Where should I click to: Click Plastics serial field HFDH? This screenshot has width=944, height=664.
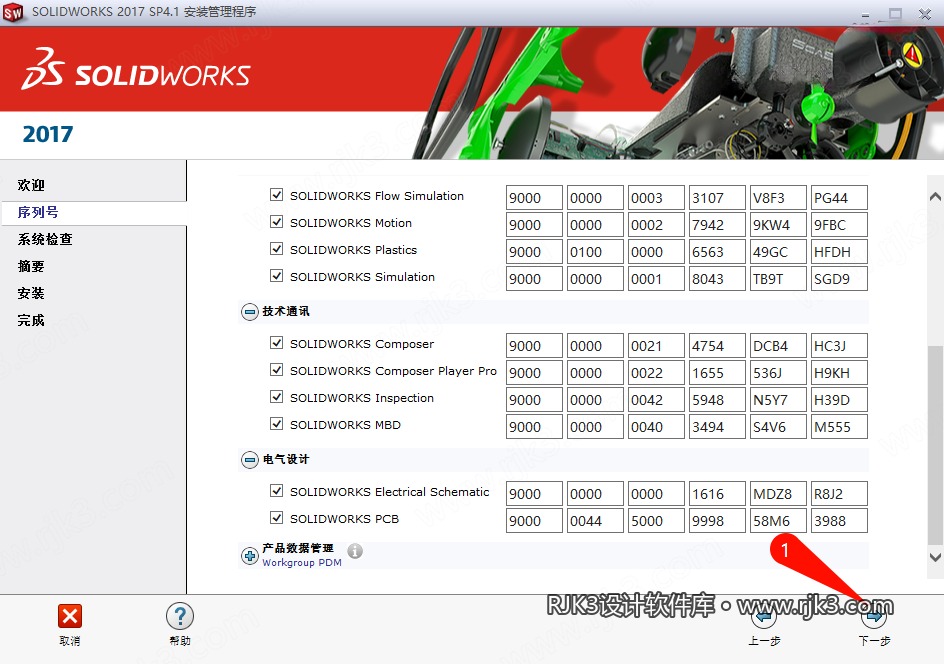(839, 252)
